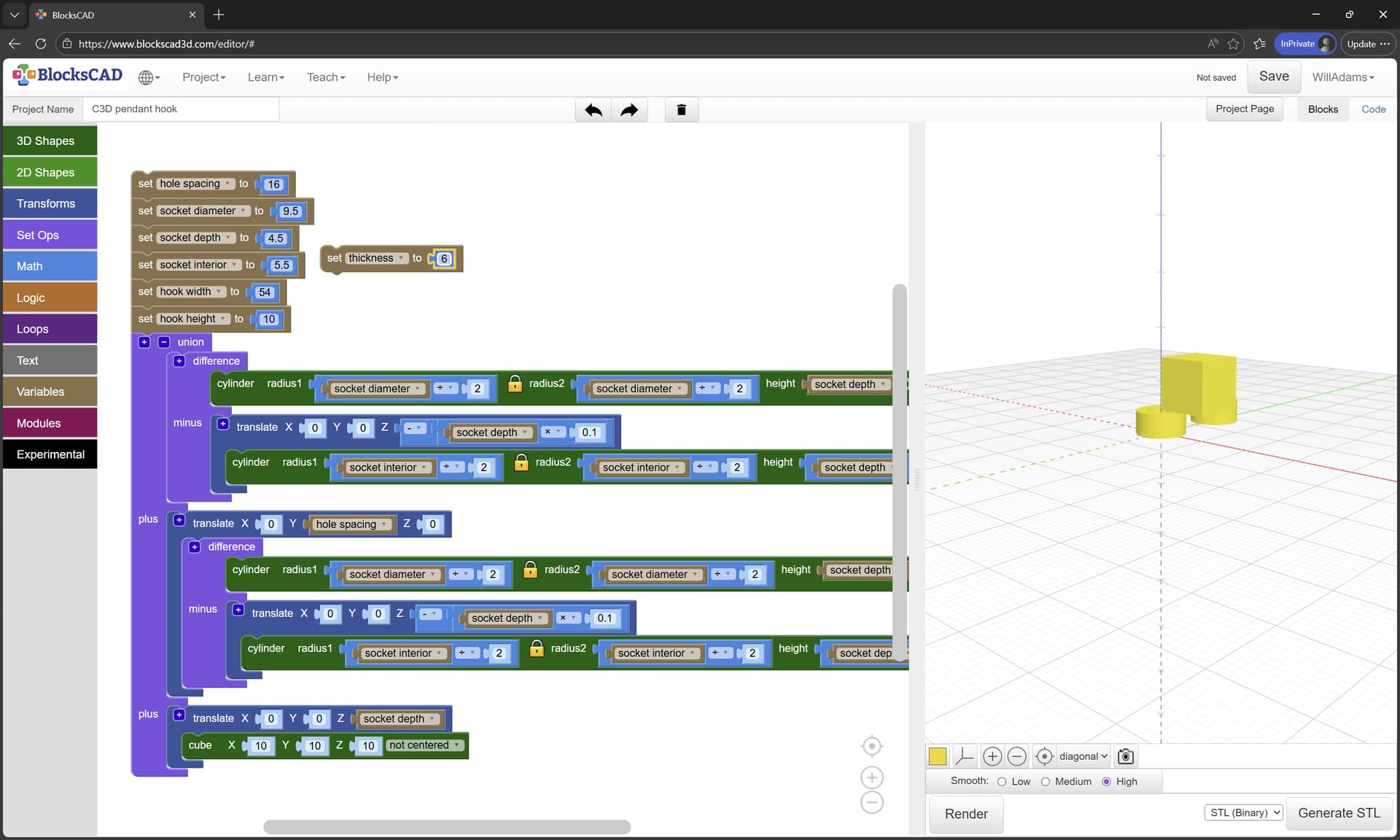Click the redo arrow button
Image resolution: width=1400 pixels, height=840 pixels.
point(629,110)
